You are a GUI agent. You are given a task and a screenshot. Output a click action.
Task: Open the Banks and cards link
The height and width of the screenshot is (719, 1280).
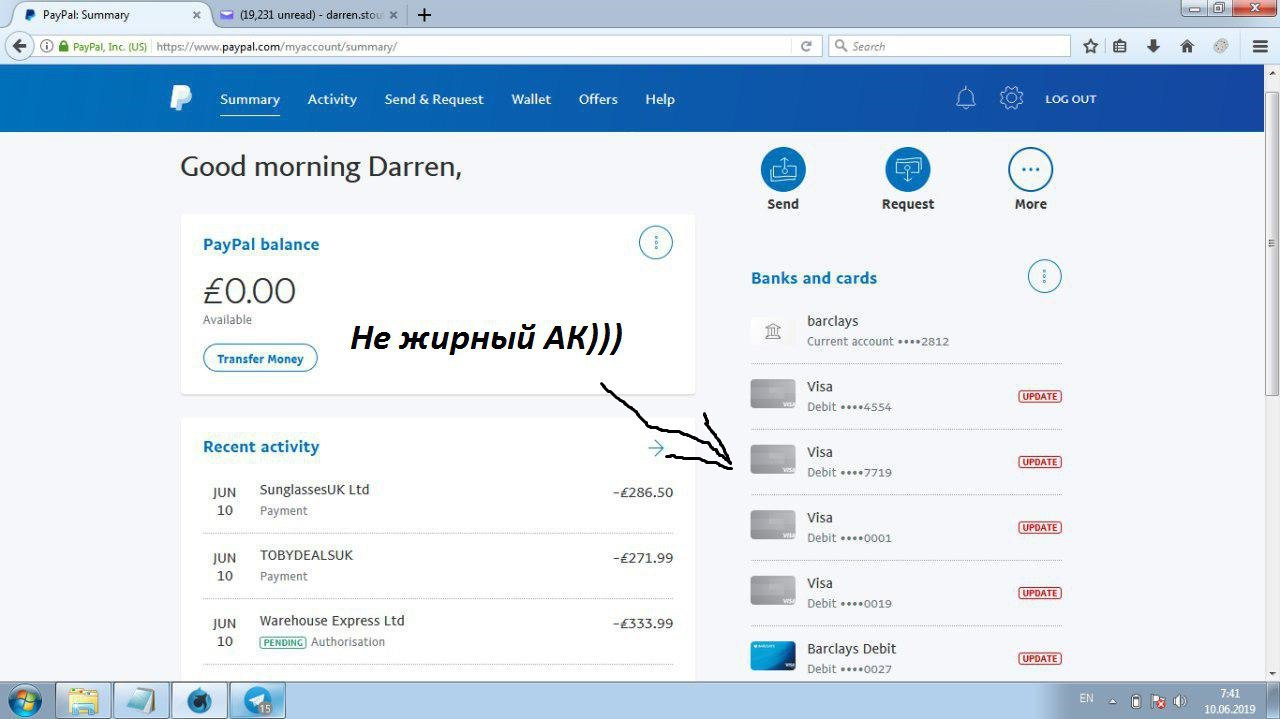pos(814,278)
